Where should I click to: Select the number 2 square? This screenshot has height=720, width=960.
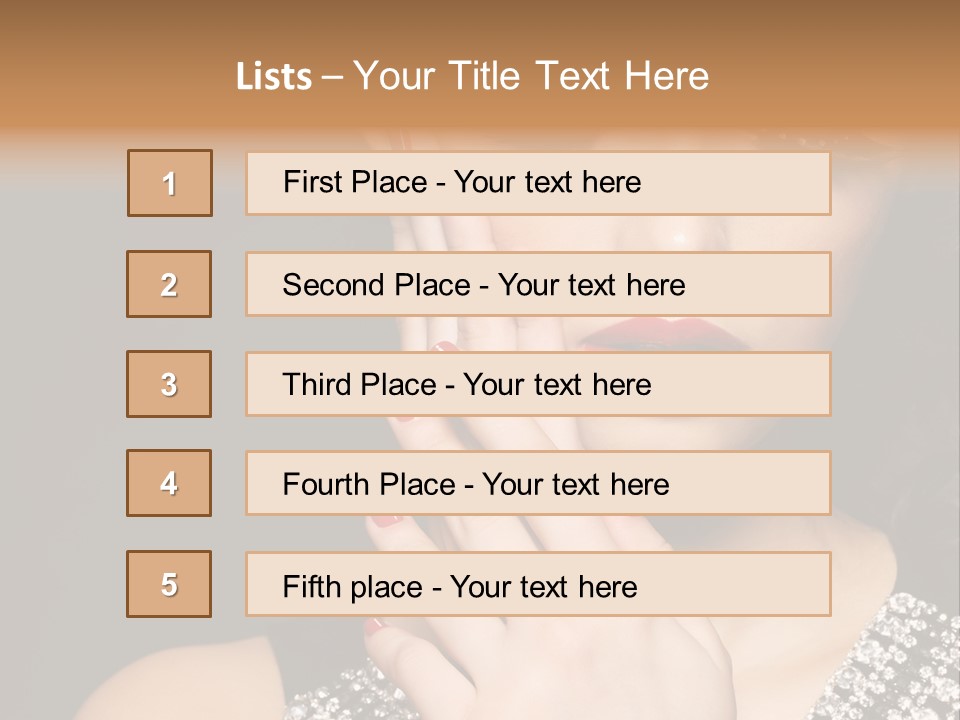pyautogui.click(x=169, y=284)
